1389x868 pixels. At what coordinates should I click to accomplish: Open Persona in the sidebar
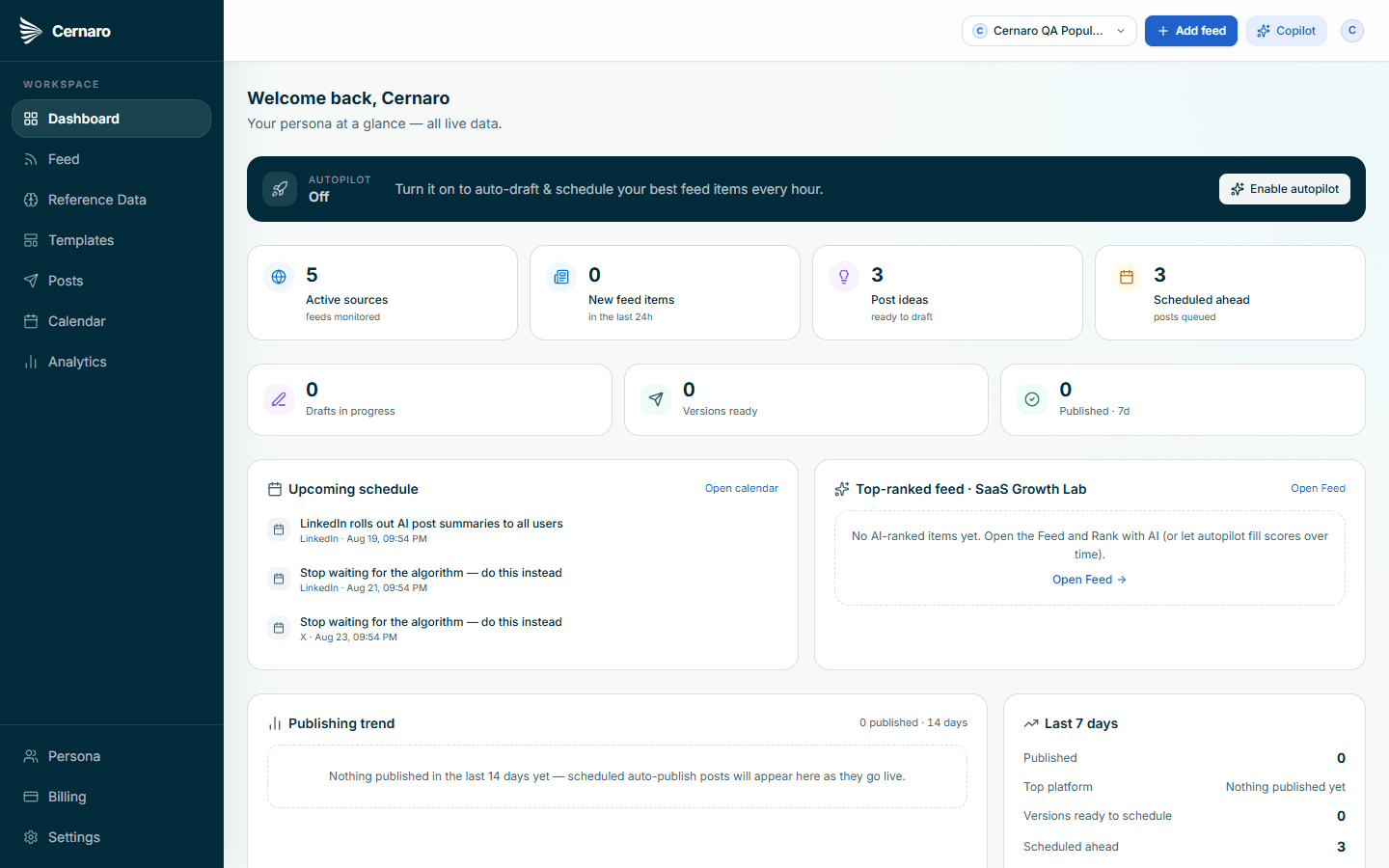111,756
